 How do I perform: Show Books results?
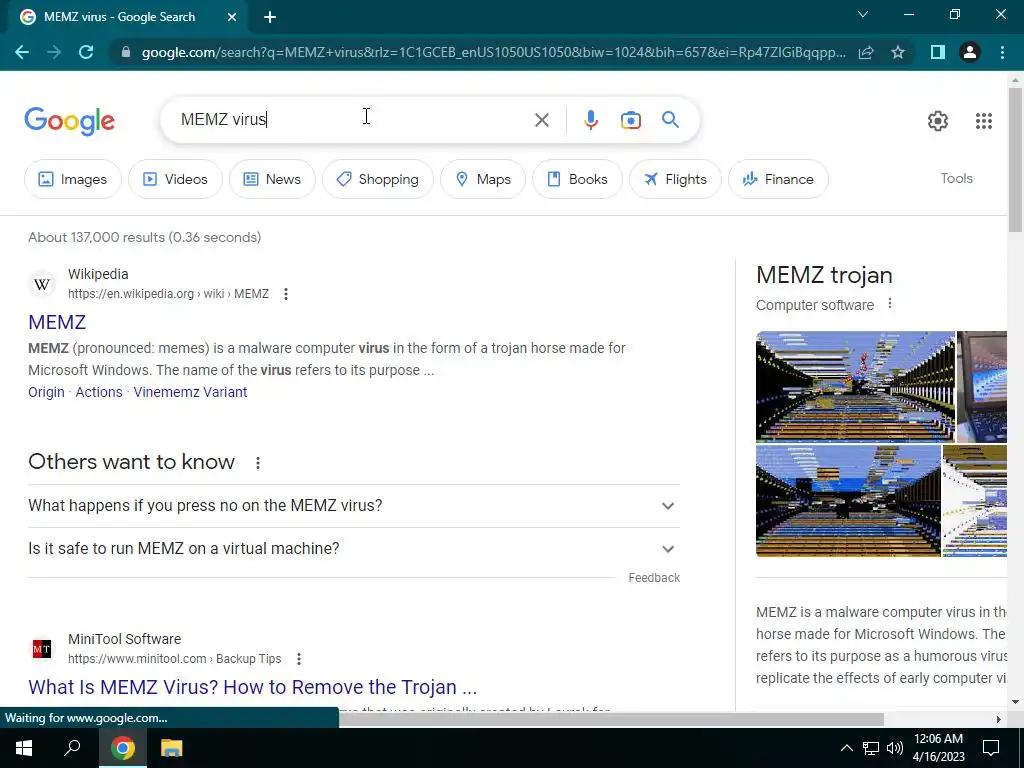pyautogui.click(x=577, y=179)
